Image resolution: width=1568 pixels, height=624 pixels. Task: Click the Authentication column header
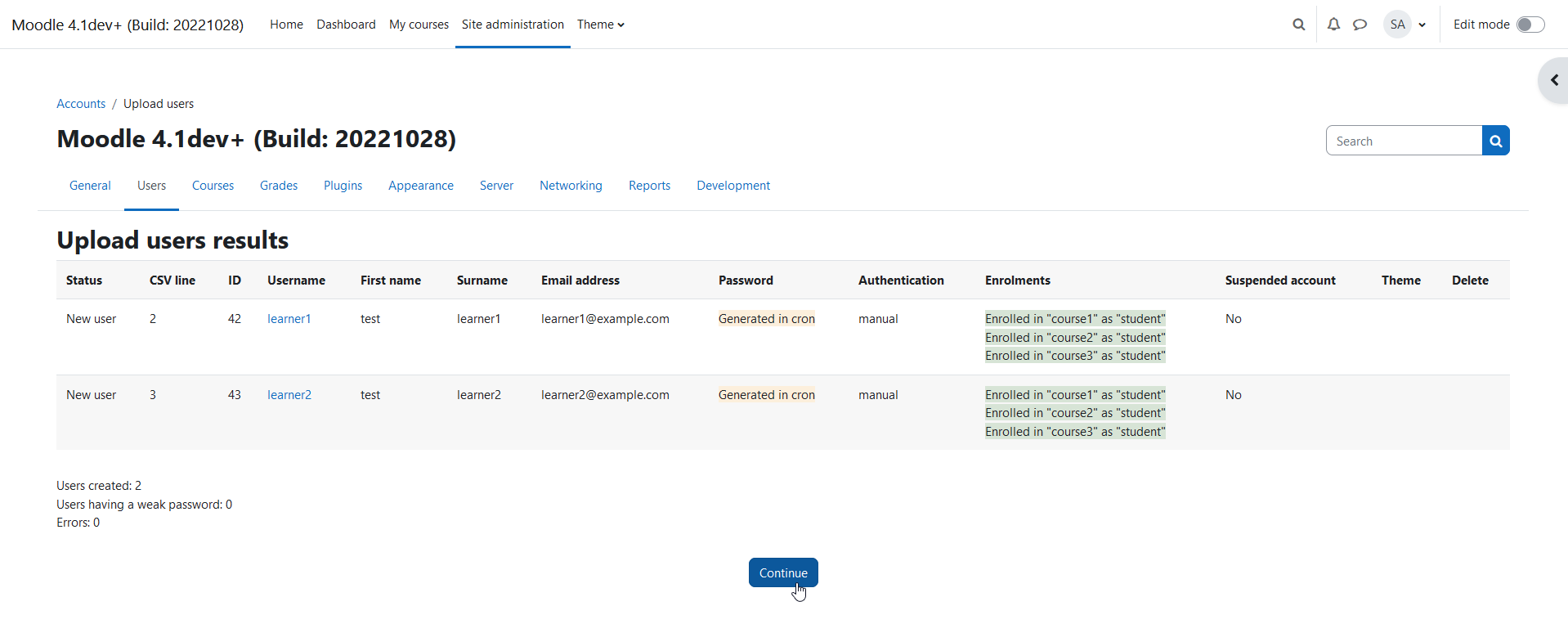click(x=901, y=281)
